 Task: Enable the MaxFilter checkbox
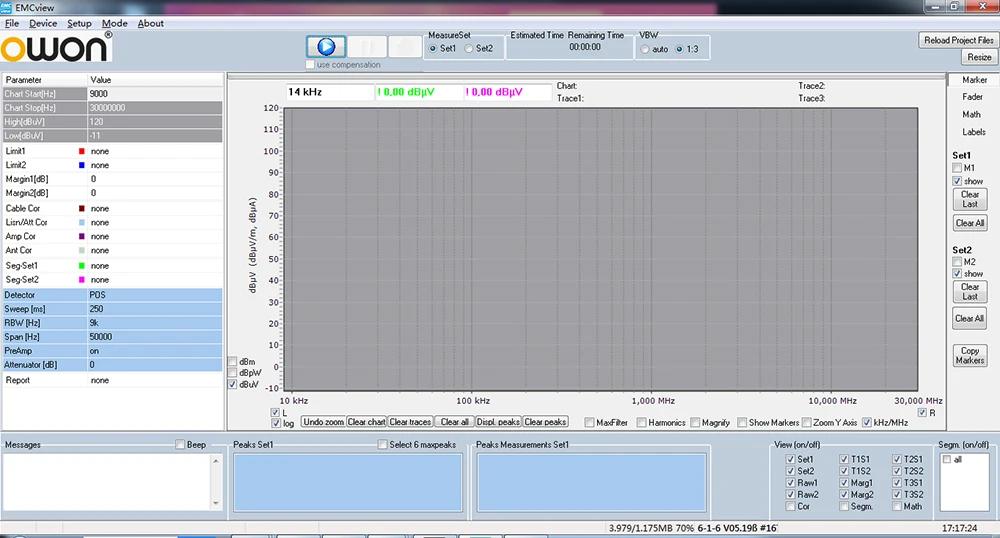pyautogui.click(x=590, y=422)
